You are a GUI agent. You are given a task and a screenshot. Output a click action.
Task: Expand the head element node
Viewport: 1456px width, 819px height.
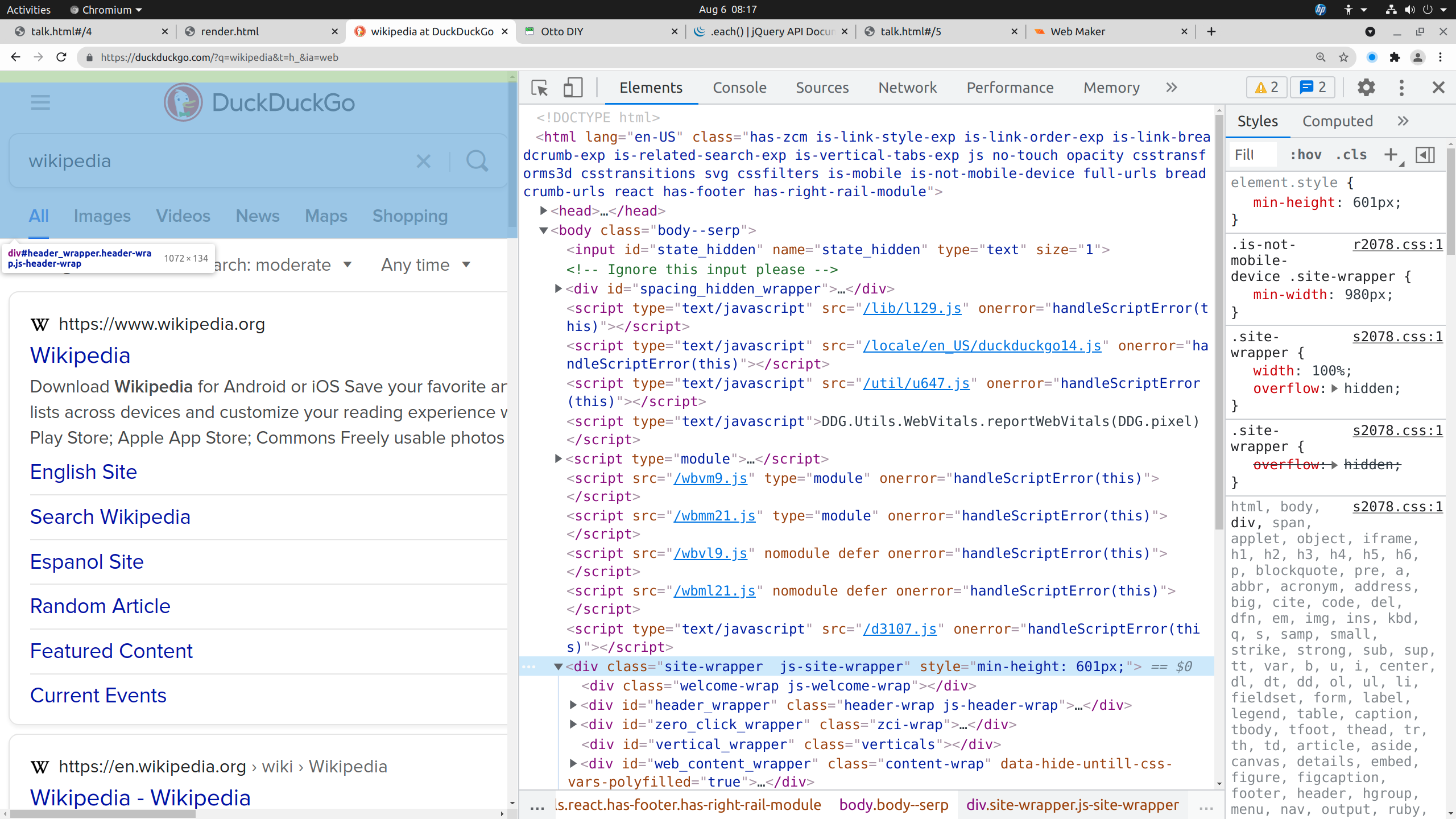point(543,211)
